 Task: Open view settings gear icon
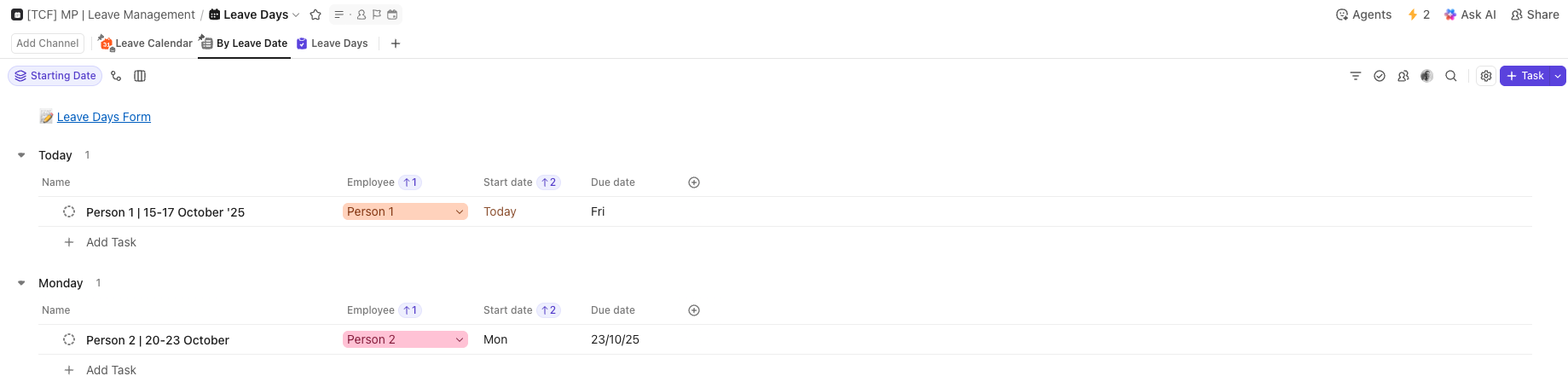coord(1486,76)
